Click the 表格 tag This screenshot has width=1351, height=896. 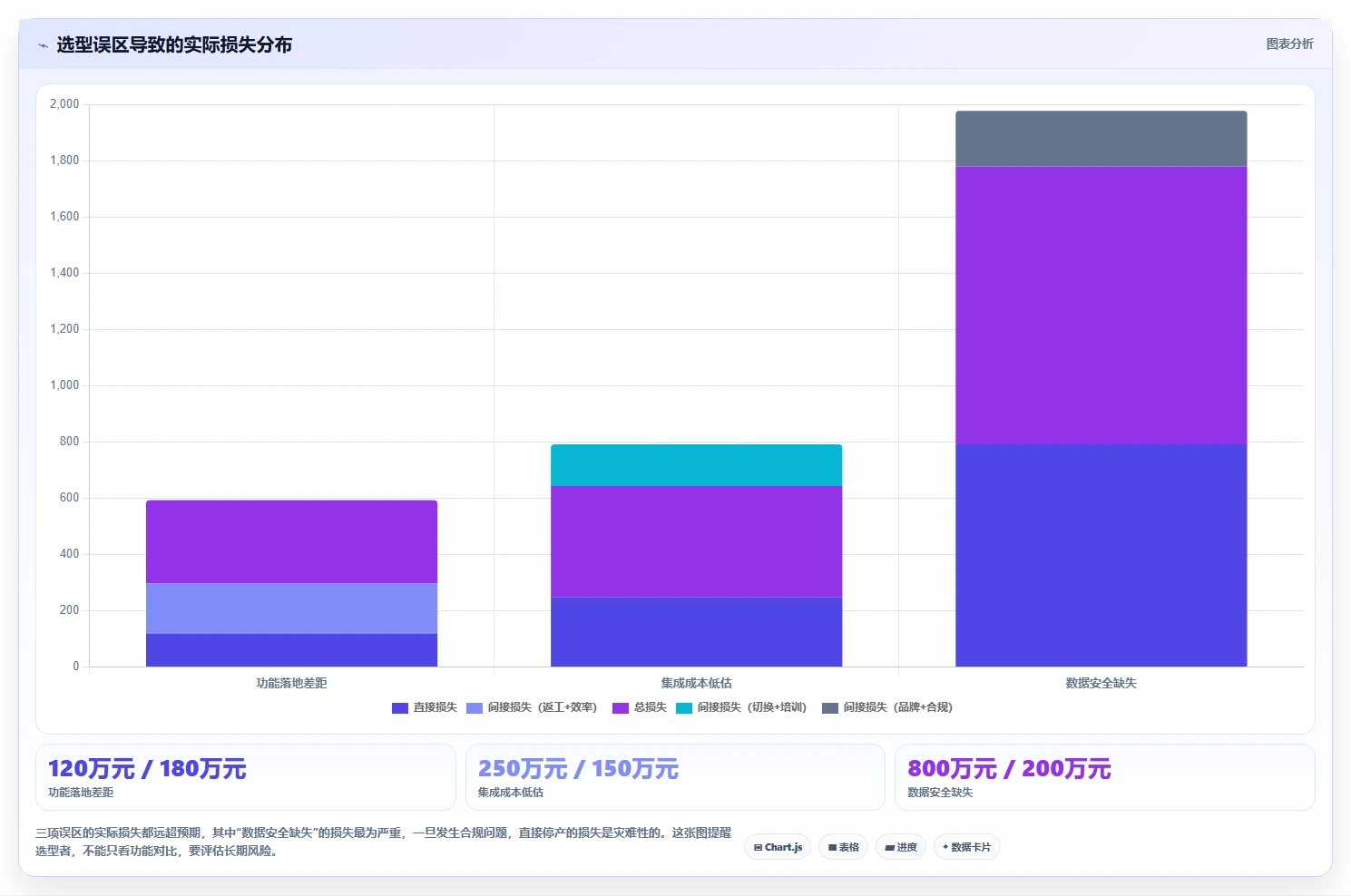[844, 847]
